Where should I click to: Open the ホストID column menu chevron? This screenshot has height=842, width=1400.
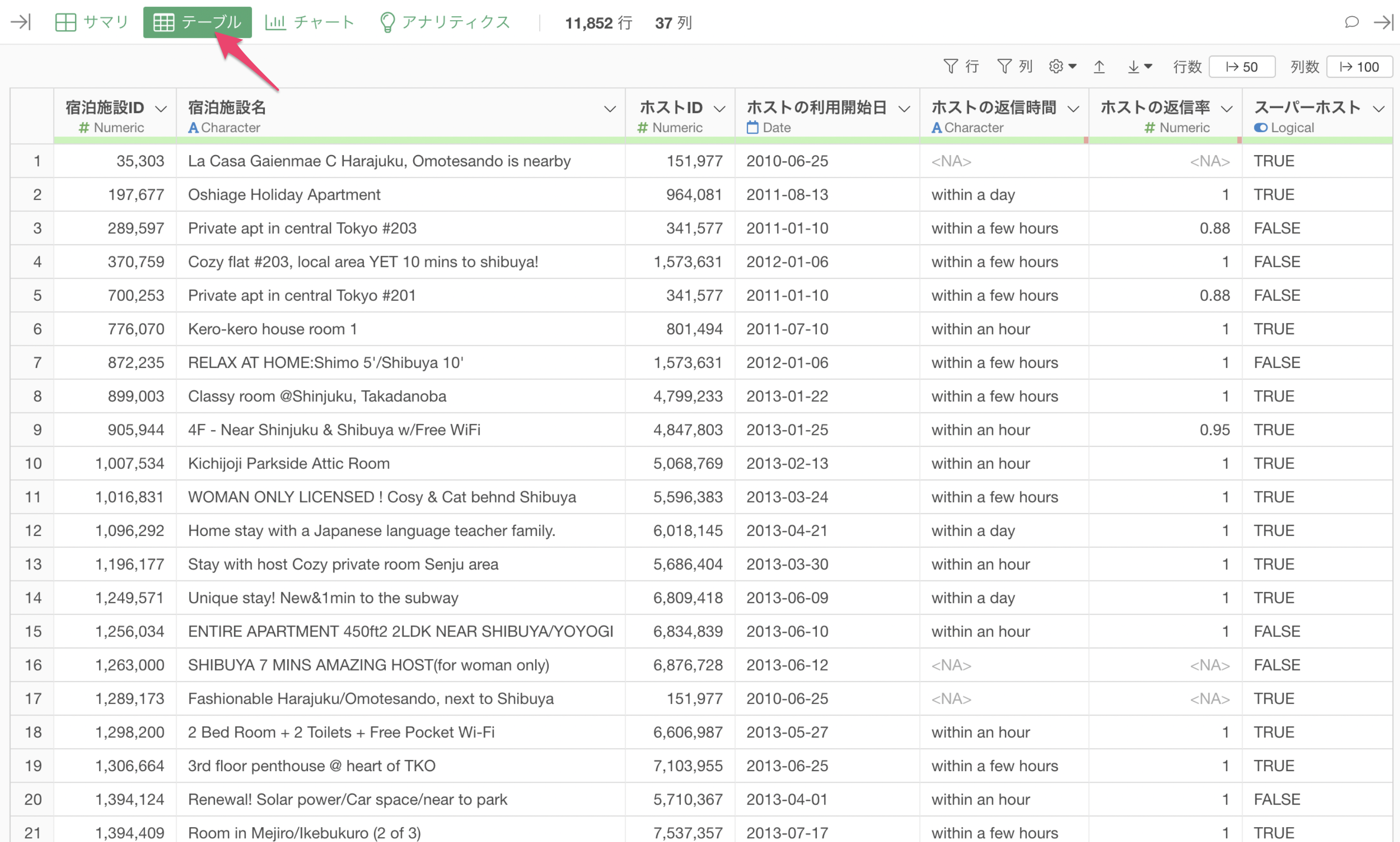(x=719, y=108)
